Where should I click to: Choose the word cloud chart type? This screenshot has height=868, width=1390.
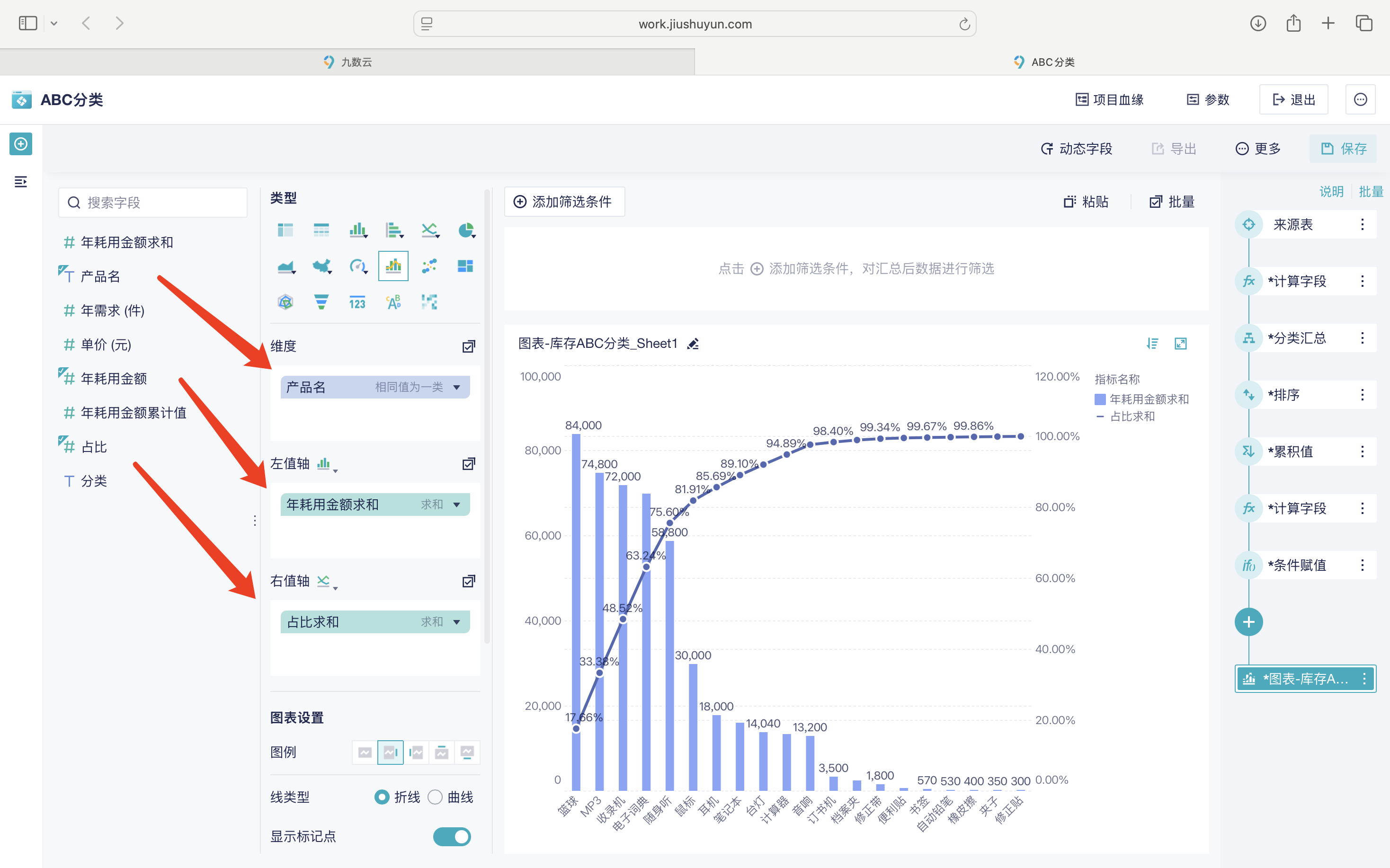pyautogui.click(x=393, y=302)
